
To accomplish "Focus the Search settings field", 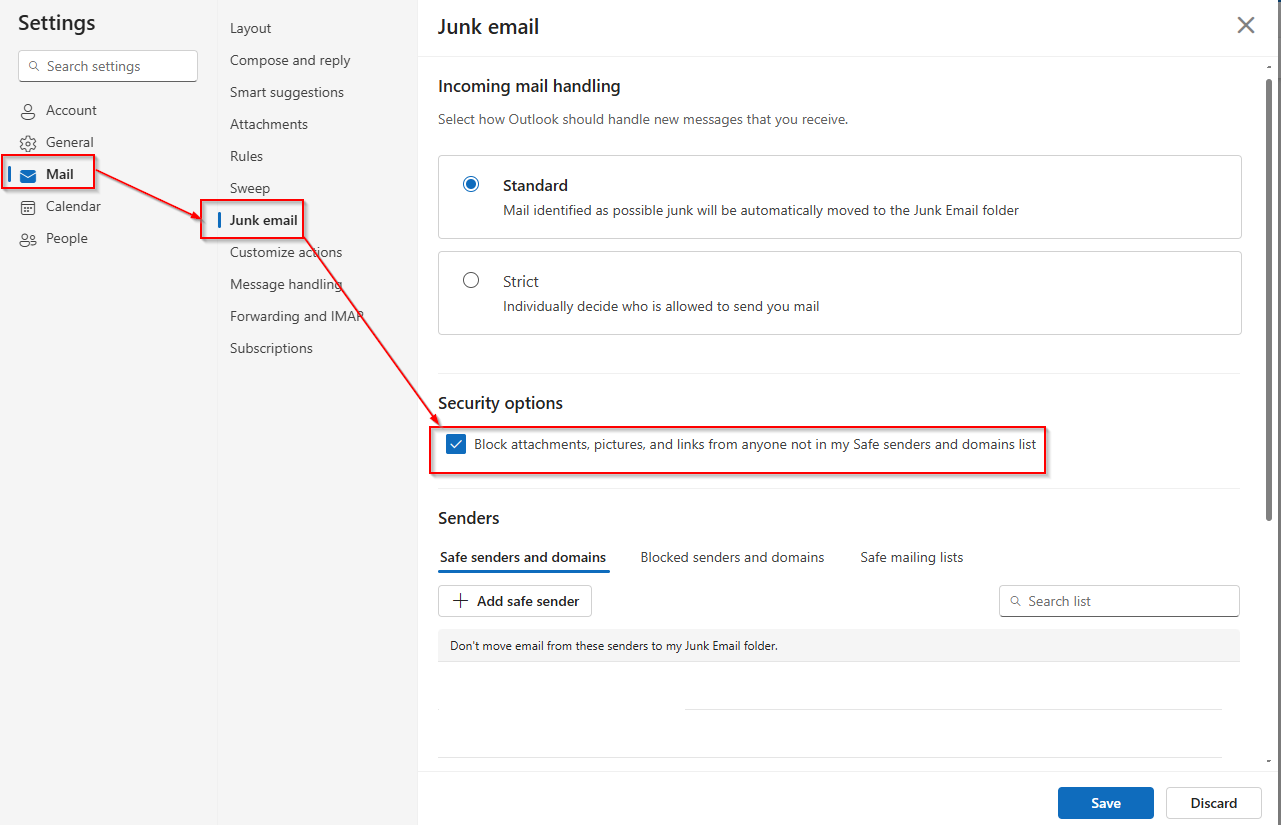I will 108,66.
